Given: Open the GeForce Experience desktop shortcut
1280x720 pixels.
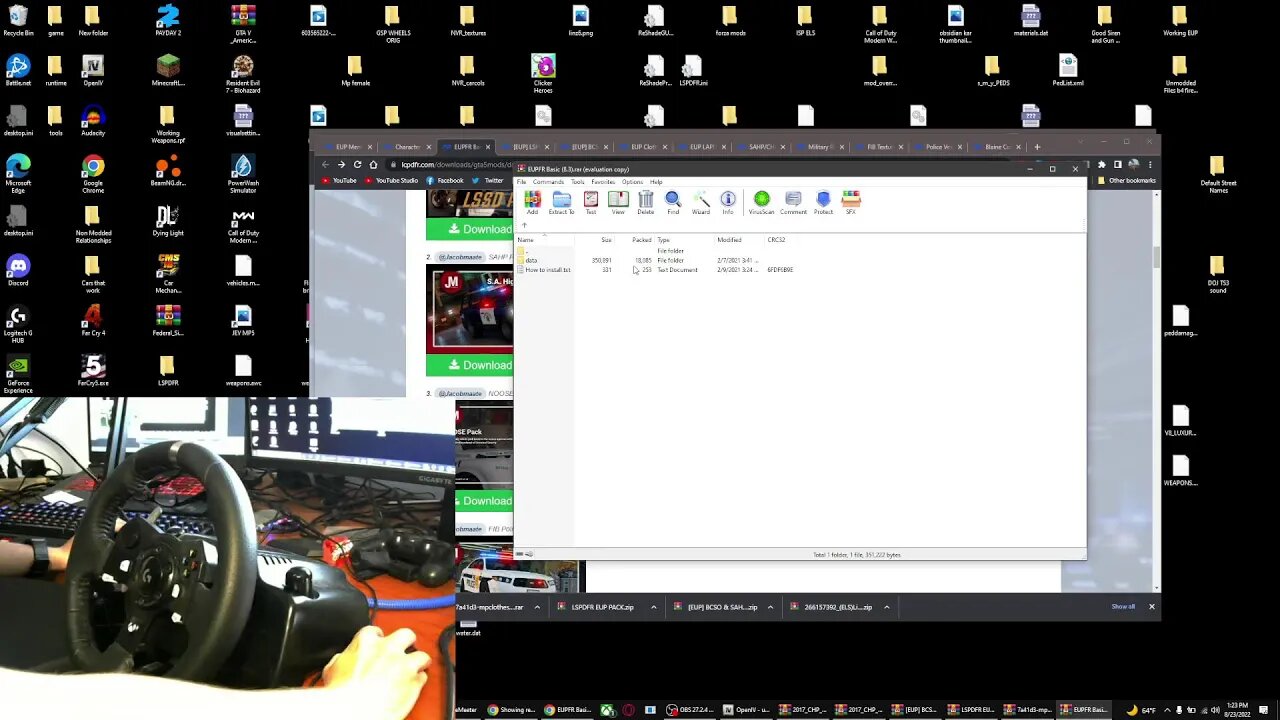Looking at the screenshot, I should [x=18, y=374].
